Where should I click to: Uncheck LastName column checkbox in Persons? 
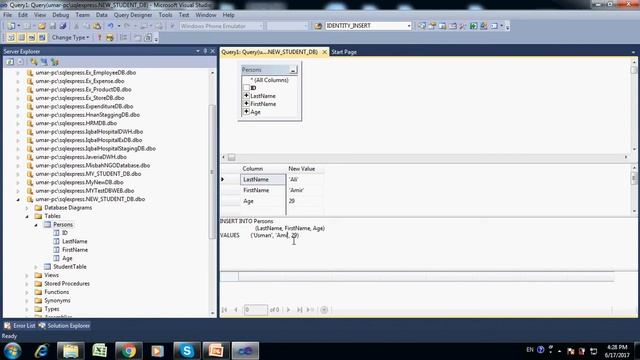(x=246, y=96)
